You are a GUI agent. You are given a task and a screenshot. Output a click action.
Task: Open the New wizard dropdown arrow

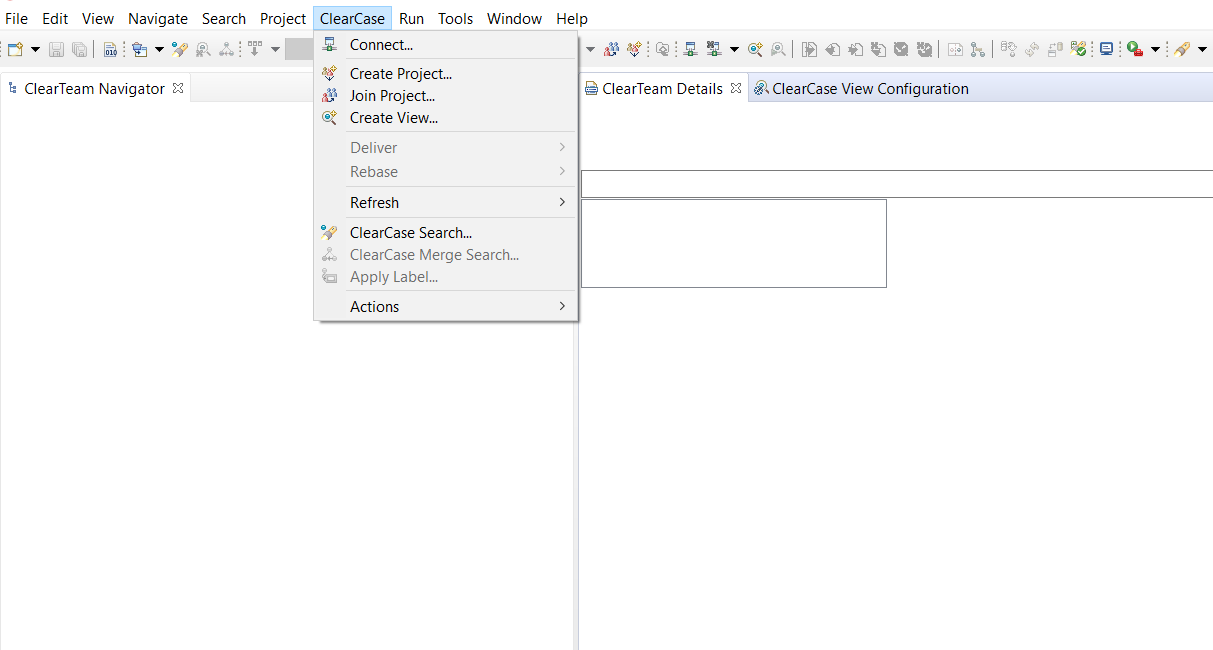point(35,49)
